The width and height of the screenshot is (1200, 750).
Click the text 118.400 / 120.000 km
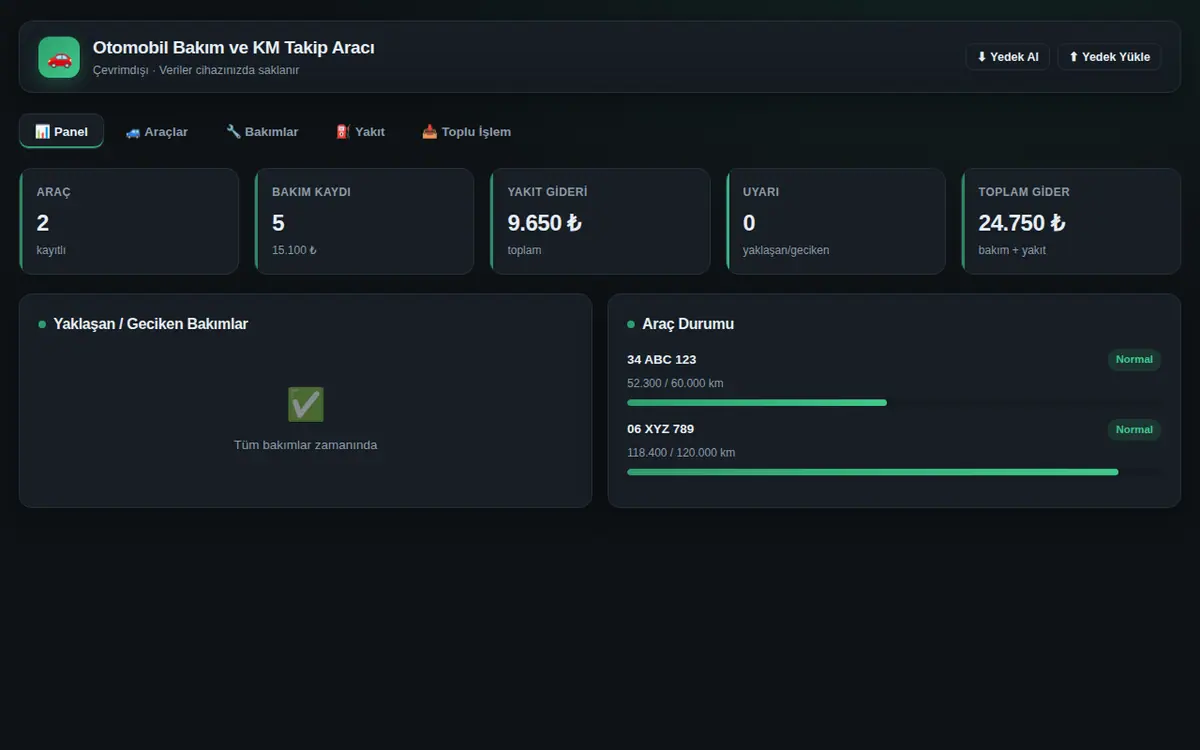(x=681, y=452)
